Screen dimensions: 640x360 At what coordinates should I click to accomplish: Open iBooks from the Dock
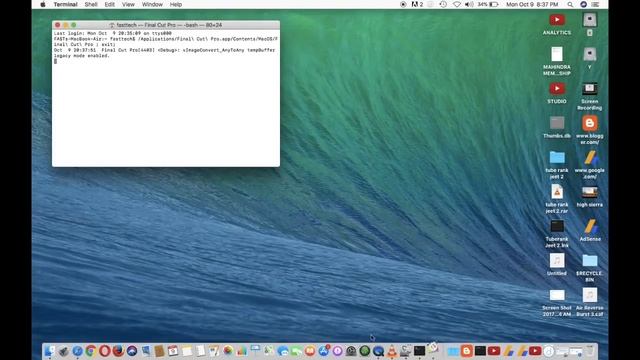pyautogui.click(x=310, y=351)
